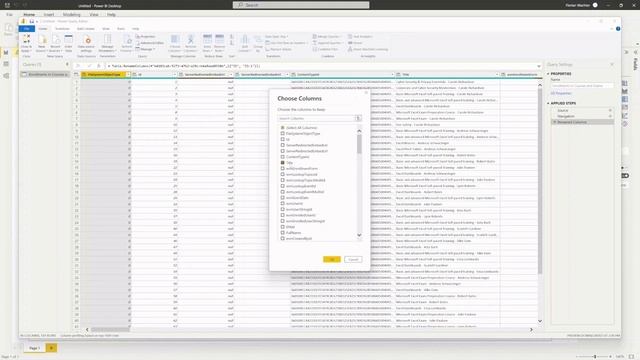Open the ContentTypeId column filter dropdown
The height and width of the screenshot is (360, 640).
(x=392, y=75)
